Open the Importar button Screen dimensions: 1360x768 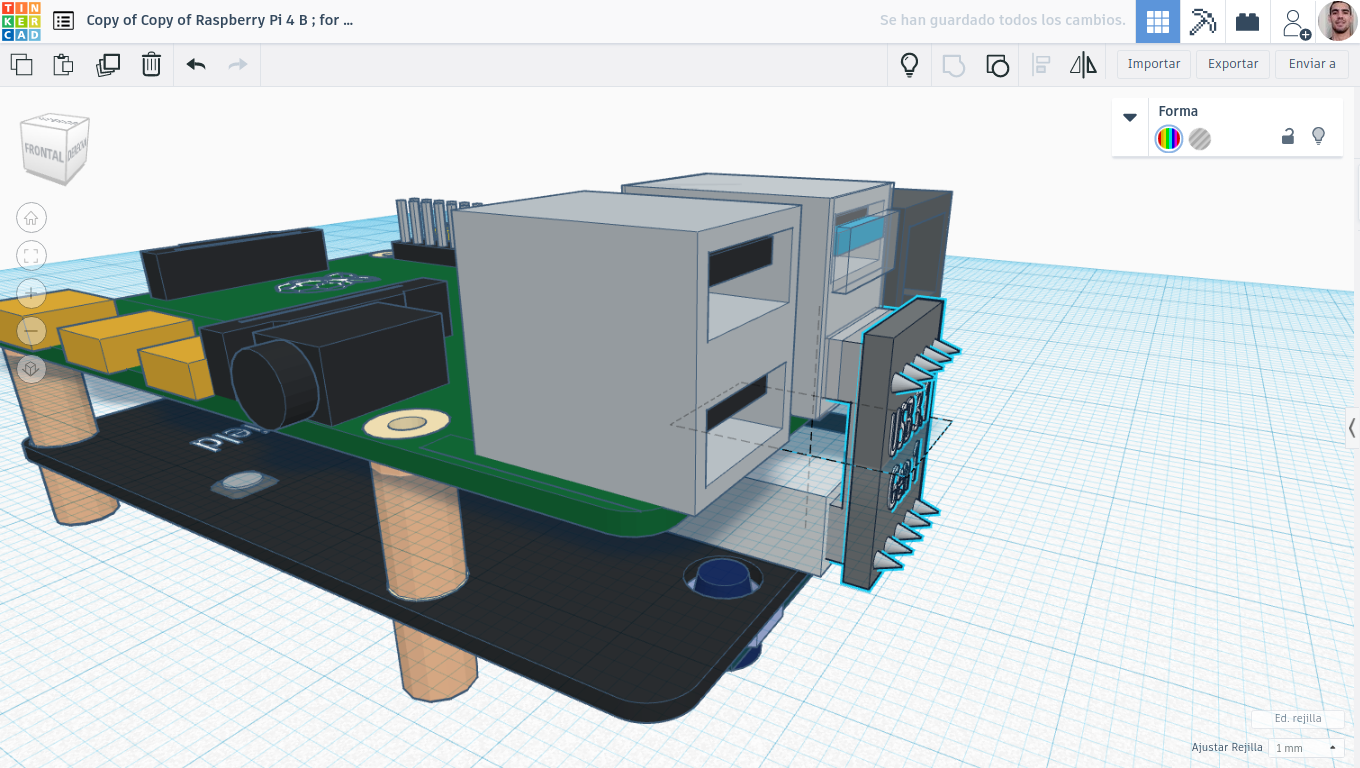tap(1154, 64)
